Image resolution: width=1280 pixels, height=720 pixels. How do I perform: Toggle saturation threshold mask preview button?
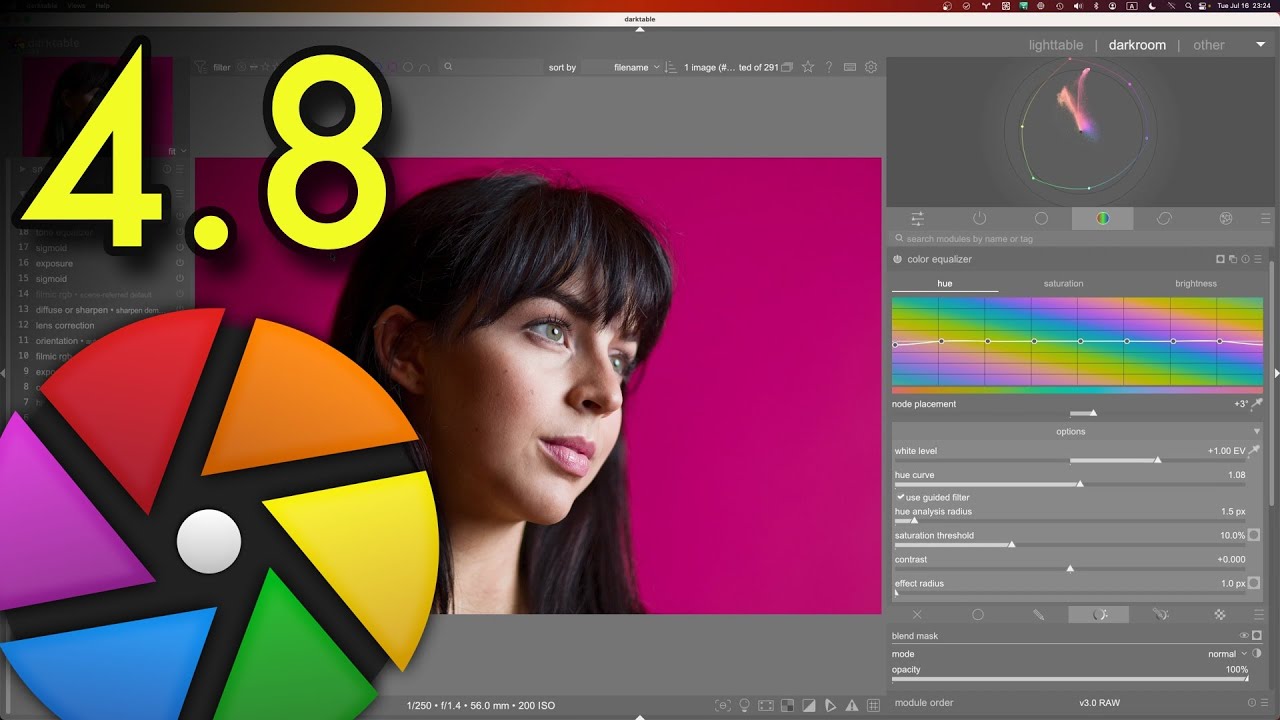1254,535
